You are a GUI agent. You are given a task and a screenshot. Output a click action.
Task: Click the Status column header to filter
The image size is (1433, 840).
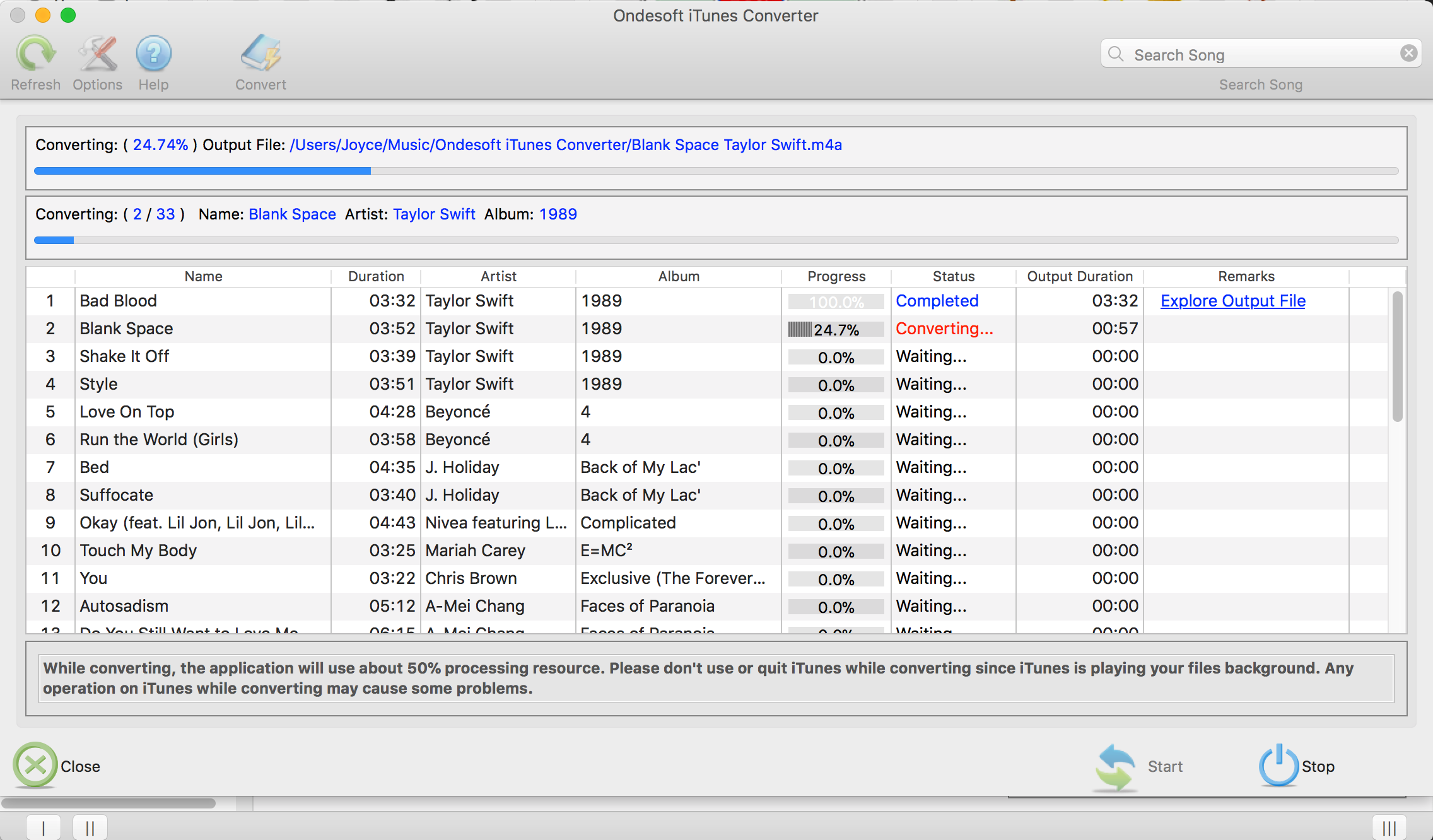click(x=951, y=277)
